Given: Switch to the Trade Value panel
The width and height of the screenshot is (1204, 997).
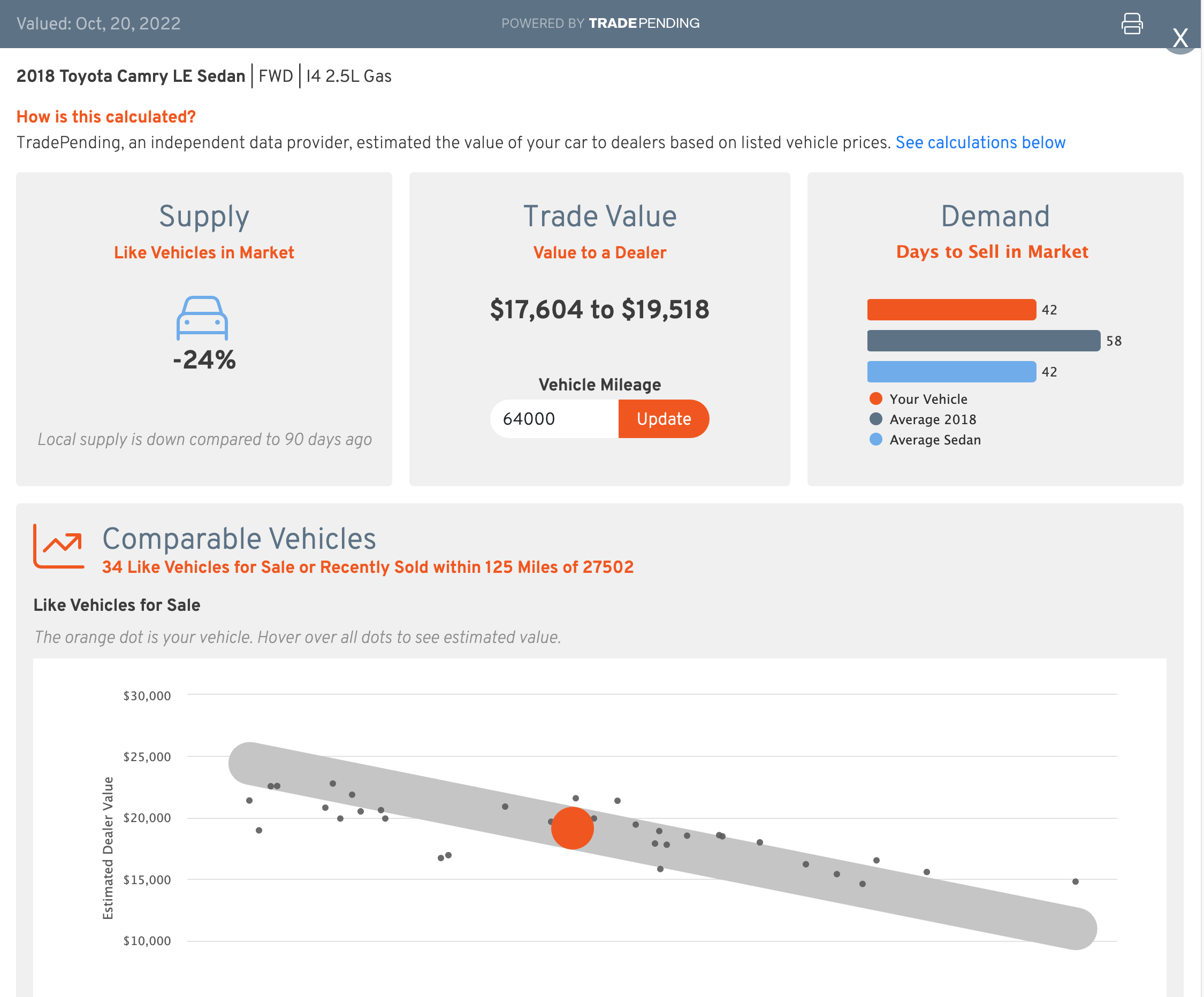Looking at the screenshot, I should 600,217.
